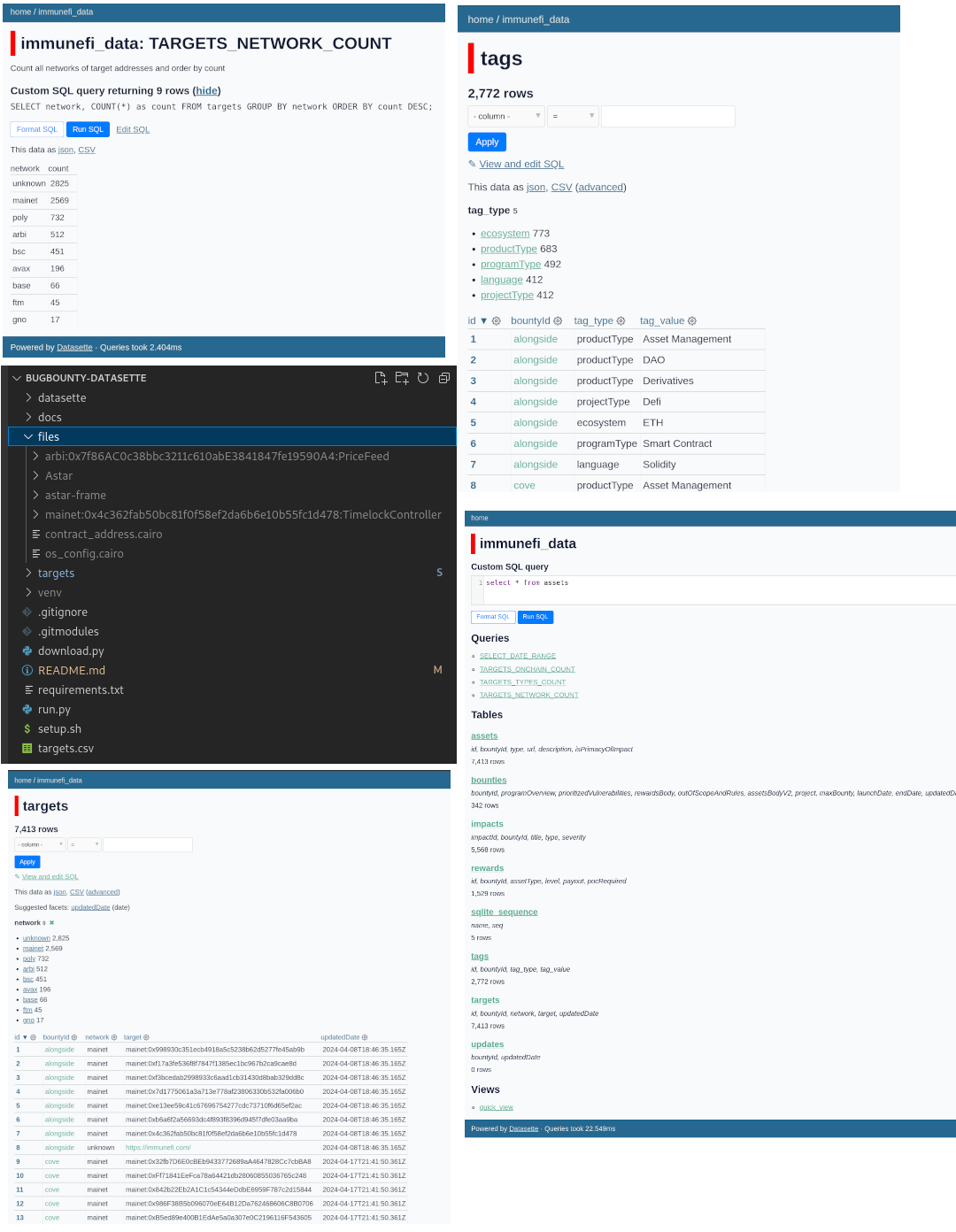Viewport: 956px width, 1232px height.
Task: Click Apply button on targets page
Action: [x=27, y=862]
